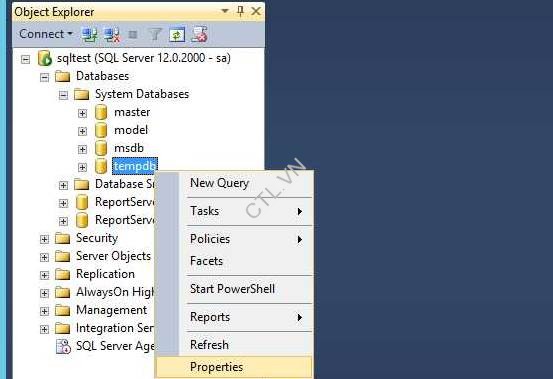Click the delete registered server icon
This screenshot has height=379, width=553.
pyautogui.click(x=199, y=34)
